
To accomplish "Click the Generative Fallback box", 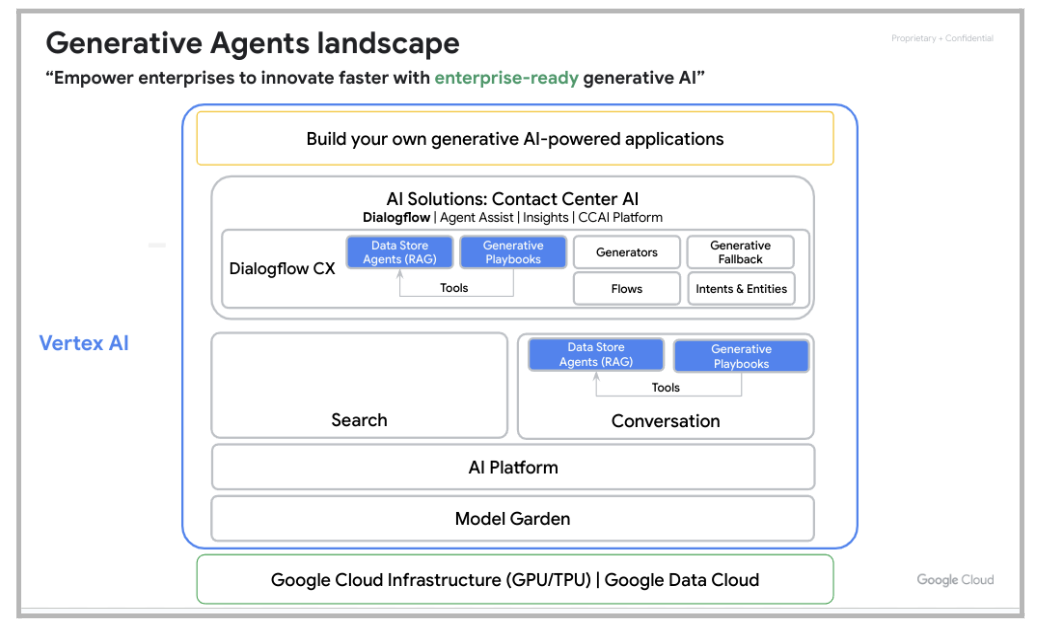I will point(740,252).
